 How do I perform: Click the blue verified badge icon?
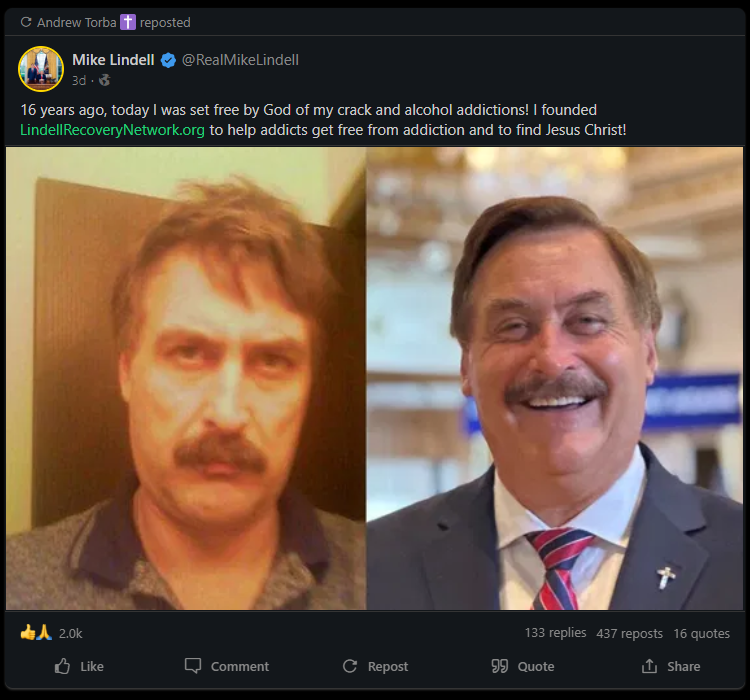pyautogui.click(x=168, y=60)
